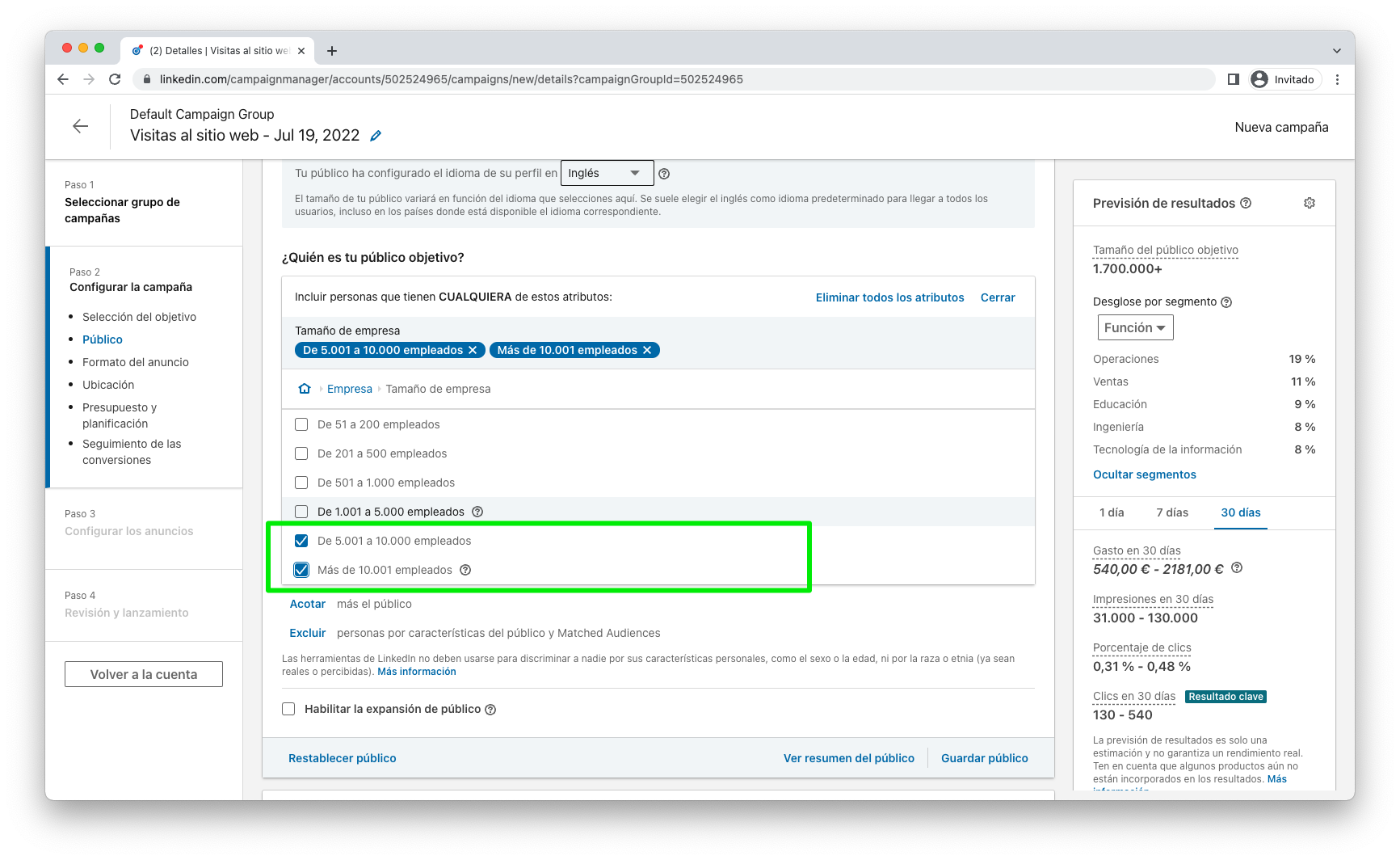Image resolution: width=1400 pixels, height=860 pixels.
Task: Click Ver resumen del público link
Action: point(849,758)
